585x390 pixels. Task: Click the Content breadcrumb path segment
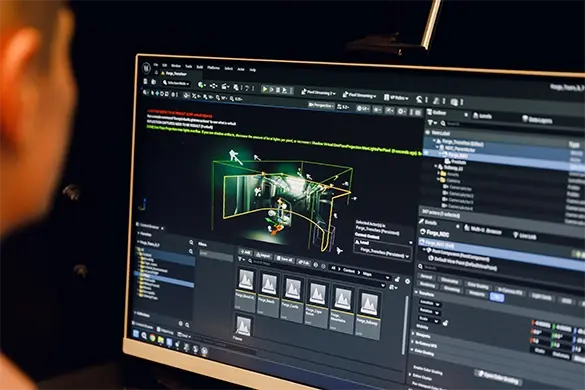(x=349, y=271)
